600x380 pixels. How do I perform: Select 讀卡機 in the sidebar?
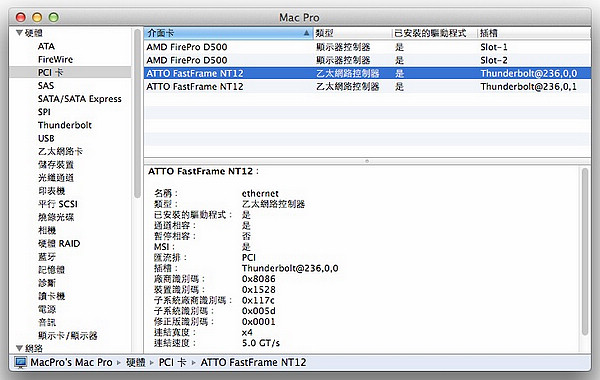pyautogui.click(x=51, y=296)
